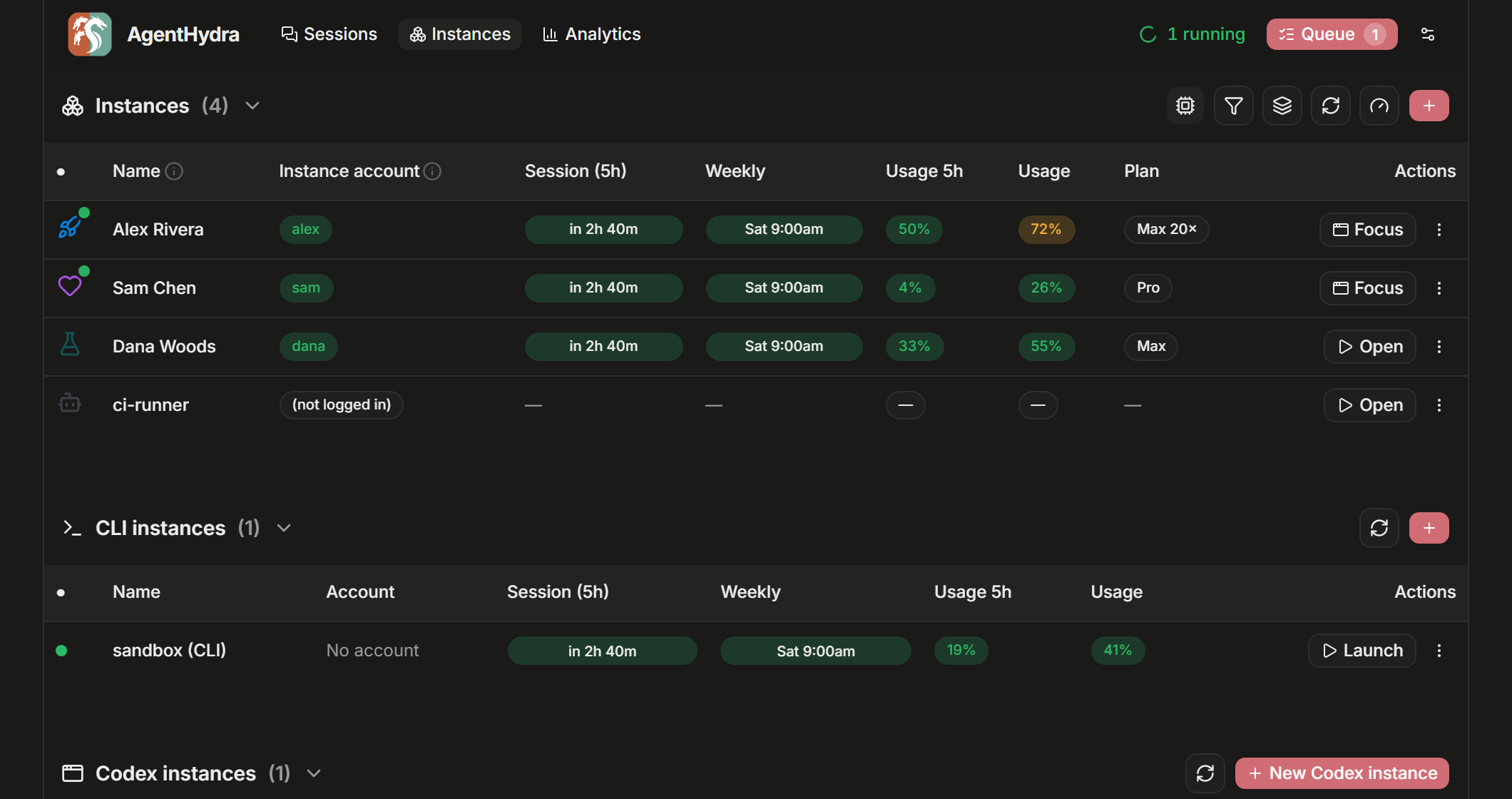Screen dimensions: 1512x799
Task: Add a new instance with plus button
Action: (1429, 106)
